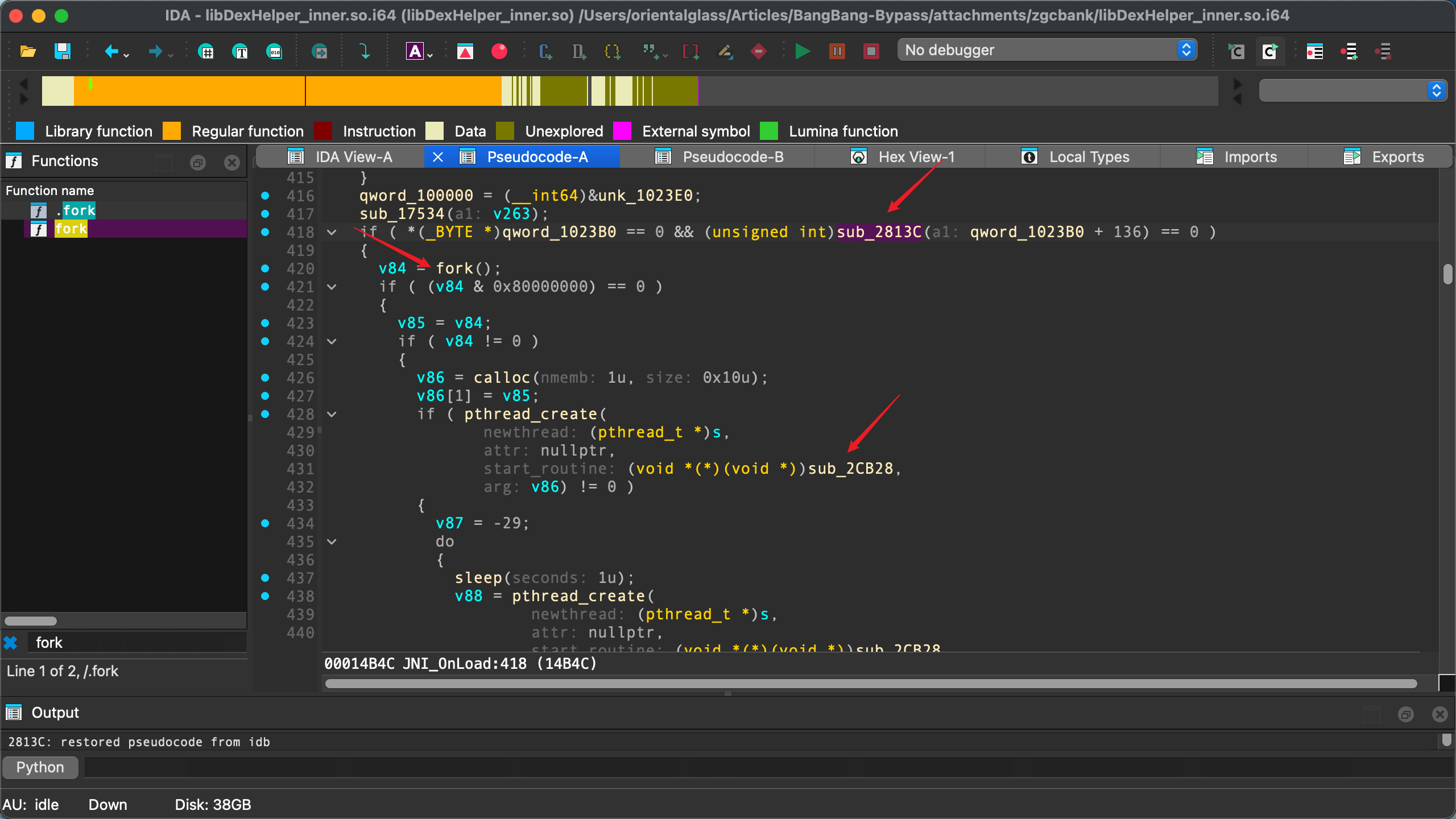Click the External symbol magenta legend swatch
Image resolution: width=1456 pixels, height=819 pixels.
(622, 131)
